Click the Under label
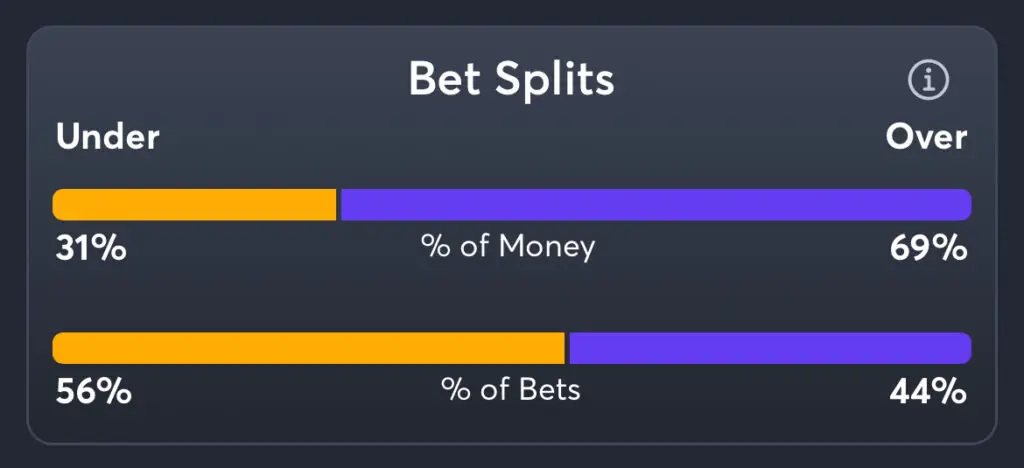Image resolution: width=1024 pixels, height=468 pixels. [x=108, y=137]
